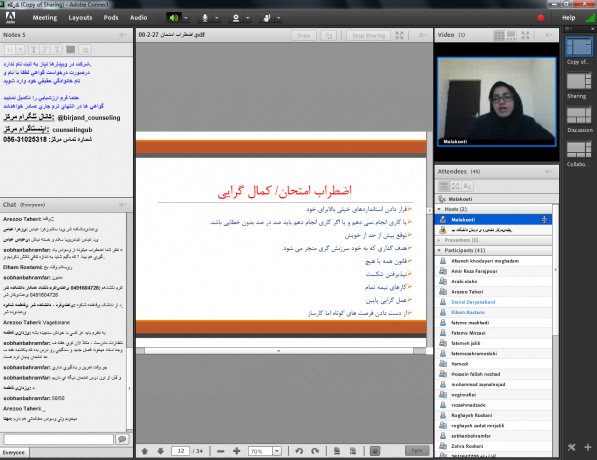Image resolution: width=597 pixels, height=460 pixels.
Task: Open the 70% zoom level dropdown
Action: pos(277,451)
